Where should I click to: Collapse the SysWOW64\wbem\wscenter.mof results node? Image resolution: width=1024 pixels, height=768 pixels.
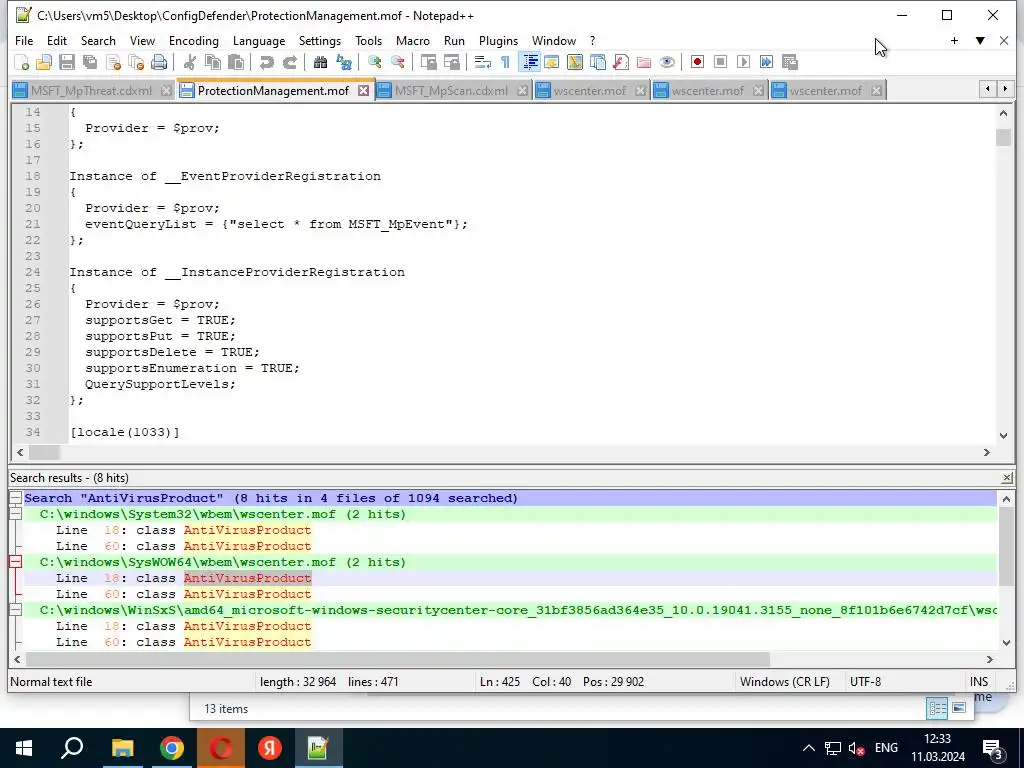pos(15,562)
